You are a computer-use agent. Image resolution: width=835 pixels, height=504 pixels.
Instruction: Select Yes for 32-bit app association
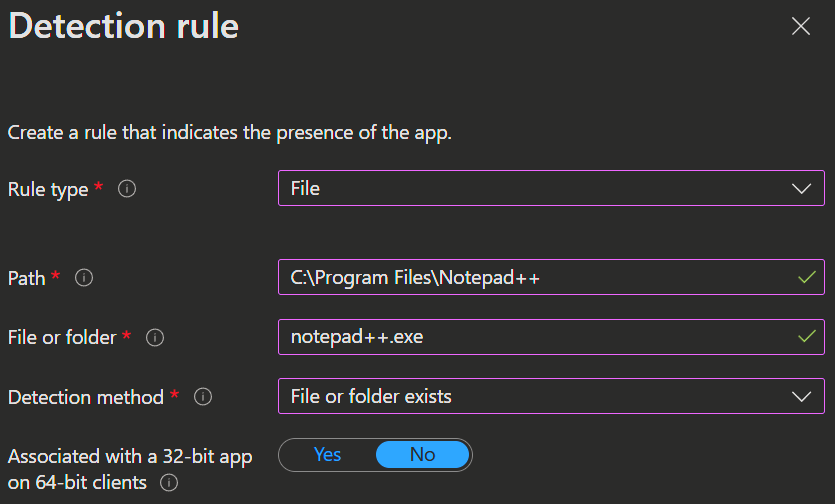(327, 454)
